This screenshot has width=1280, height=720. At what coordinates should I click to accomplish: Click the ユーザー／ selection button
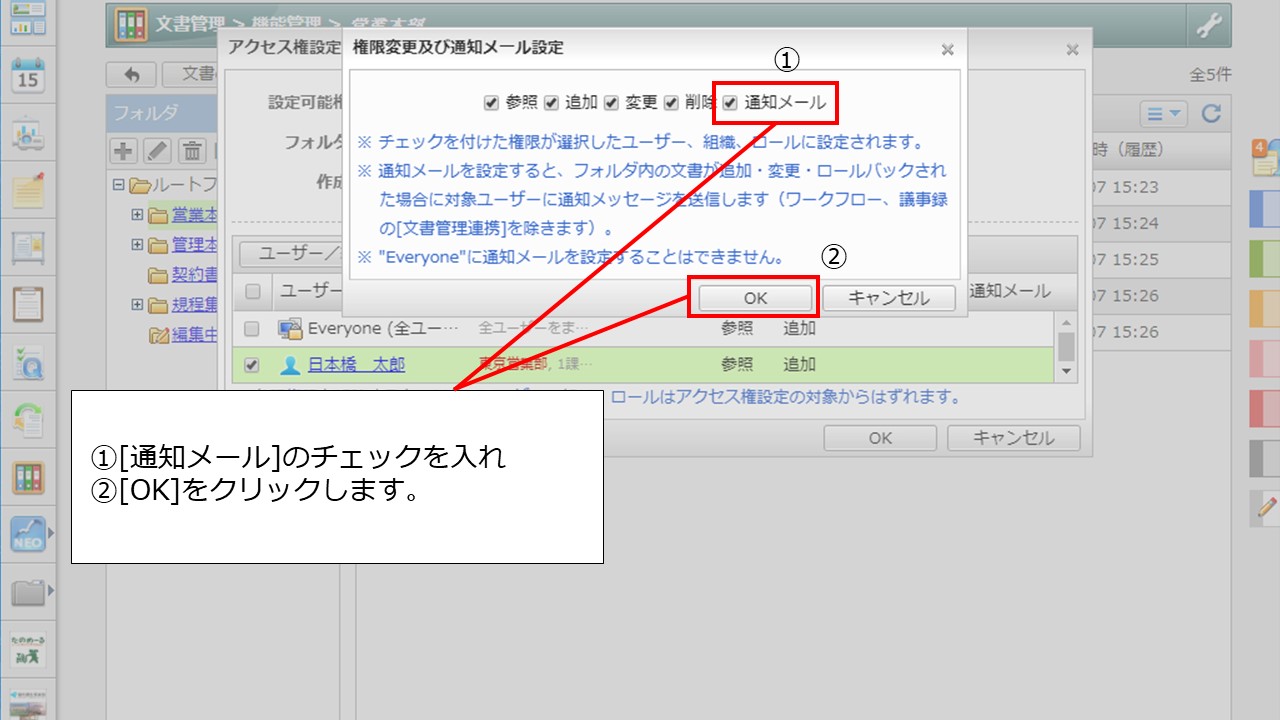click(x=293, y=252)
